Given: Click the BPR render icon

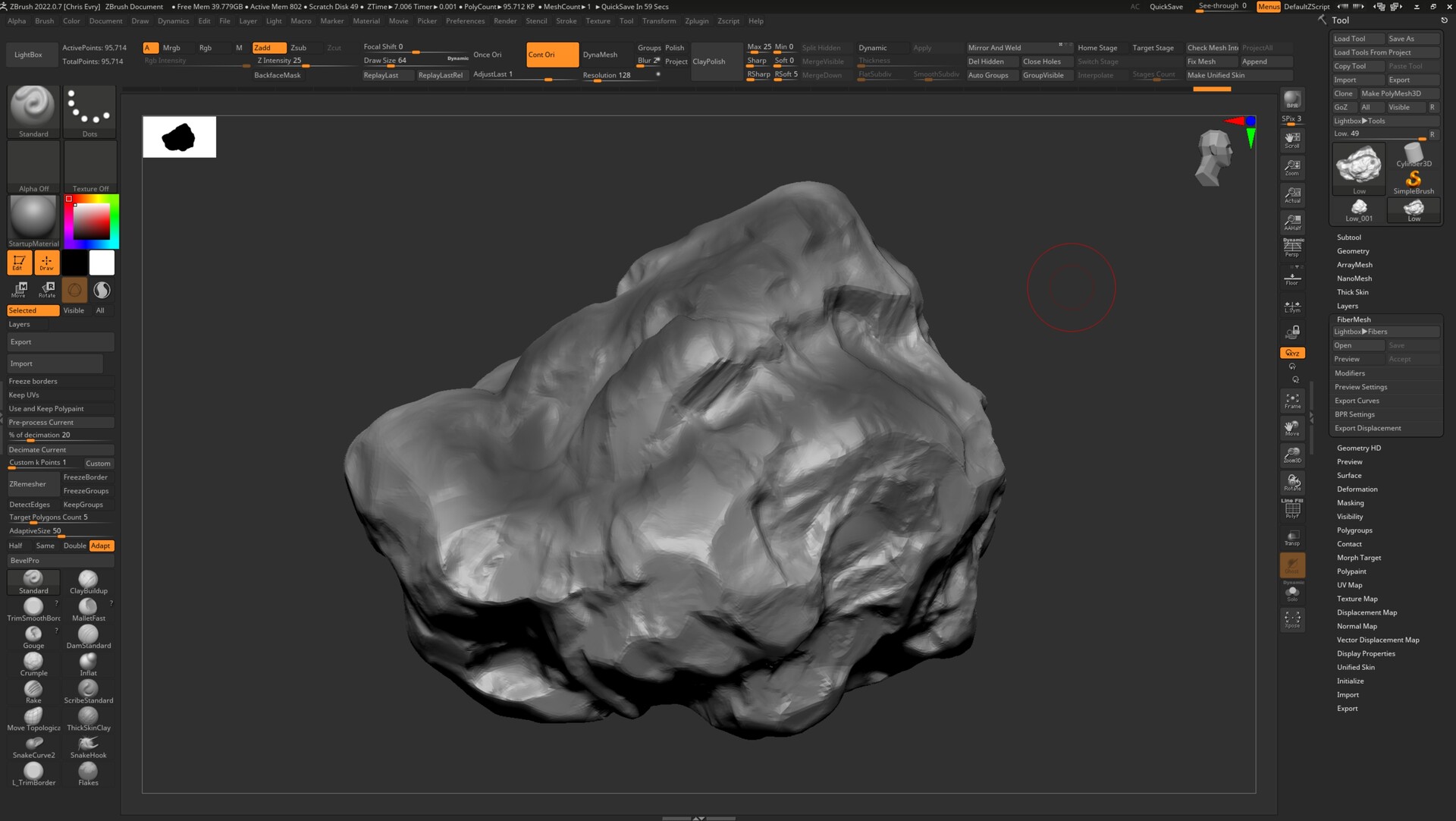Looking at the screenshot, I should click(x=1291, y=100).
